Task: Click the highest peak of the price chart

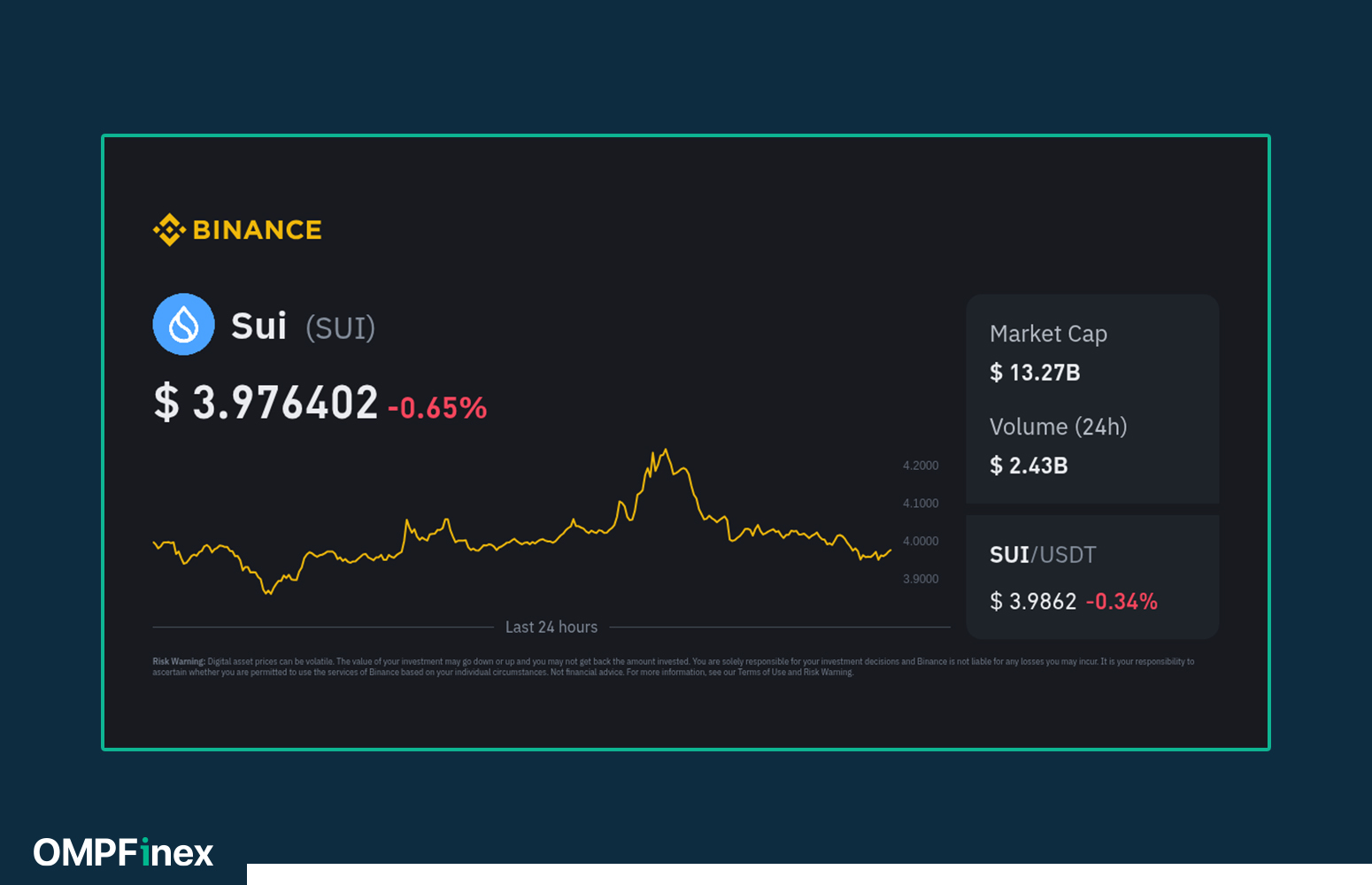Action: coord(666,450)
